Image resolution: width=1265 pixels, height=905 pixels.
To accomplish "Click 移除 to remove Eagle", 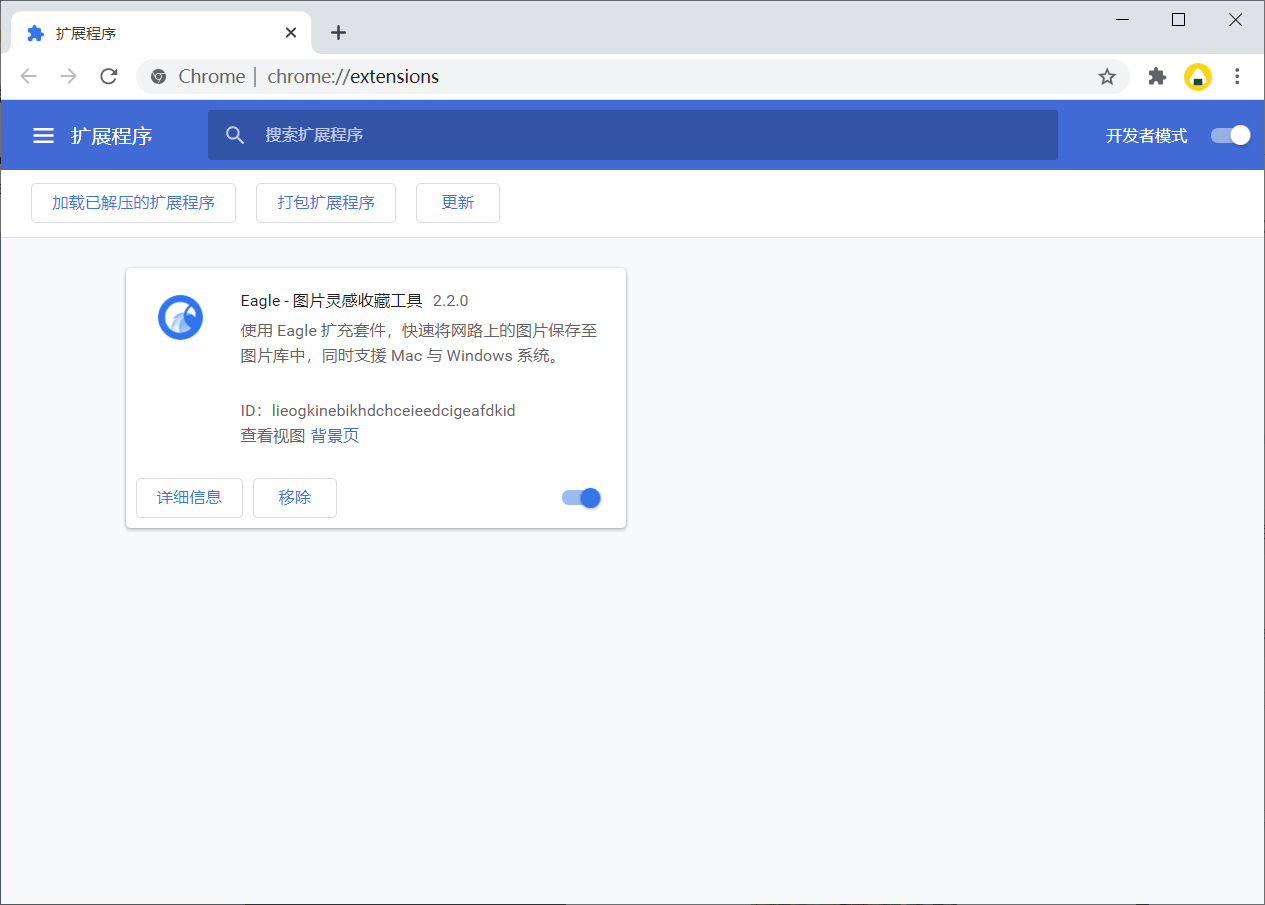I will (295, 497).
